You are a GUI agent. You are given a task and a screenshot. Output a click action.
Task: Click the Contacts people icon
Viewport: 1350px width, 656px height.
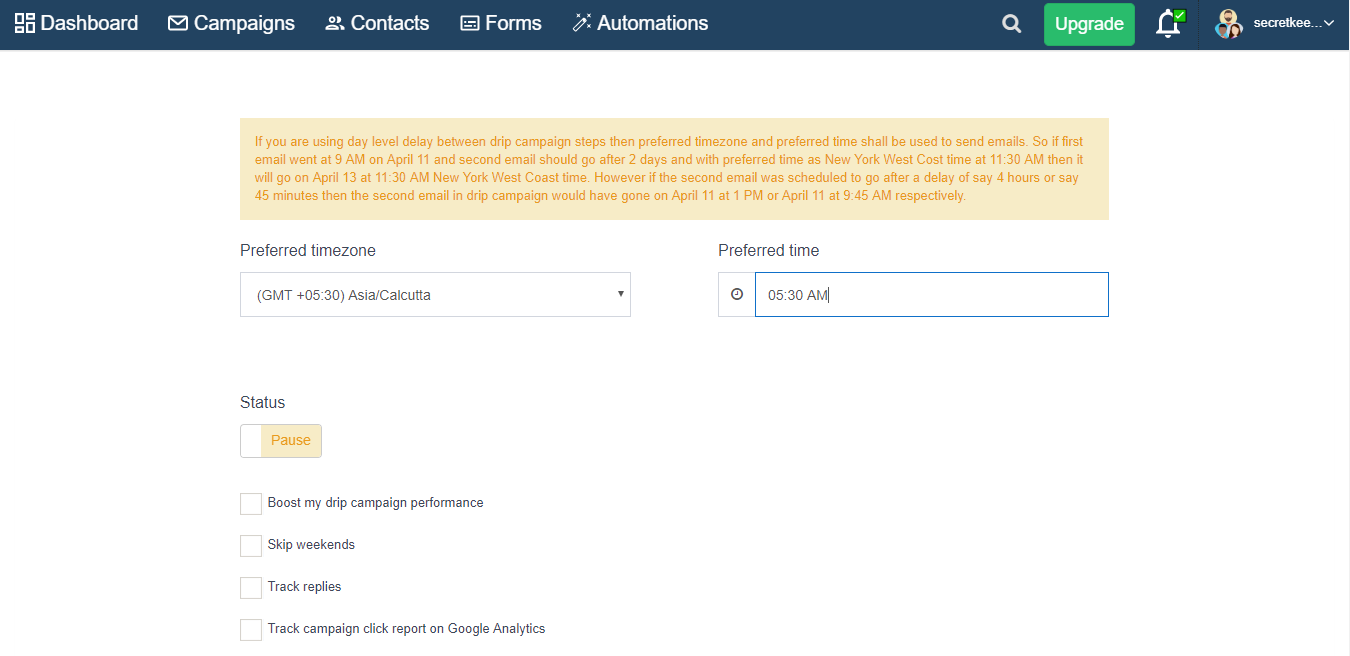coord(335,23)
